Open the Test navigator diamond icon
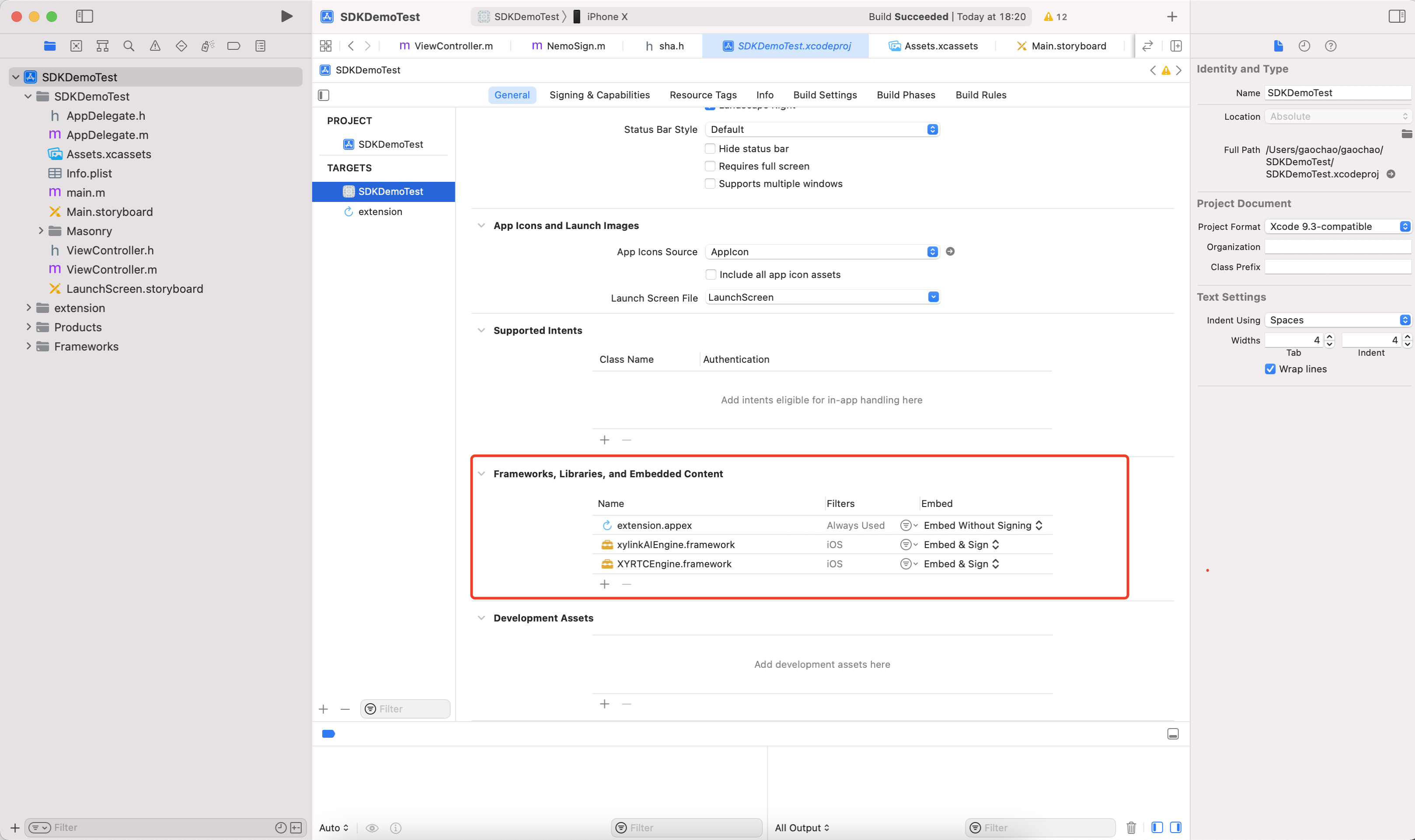Screen dimensions: 1415x840 181,46
